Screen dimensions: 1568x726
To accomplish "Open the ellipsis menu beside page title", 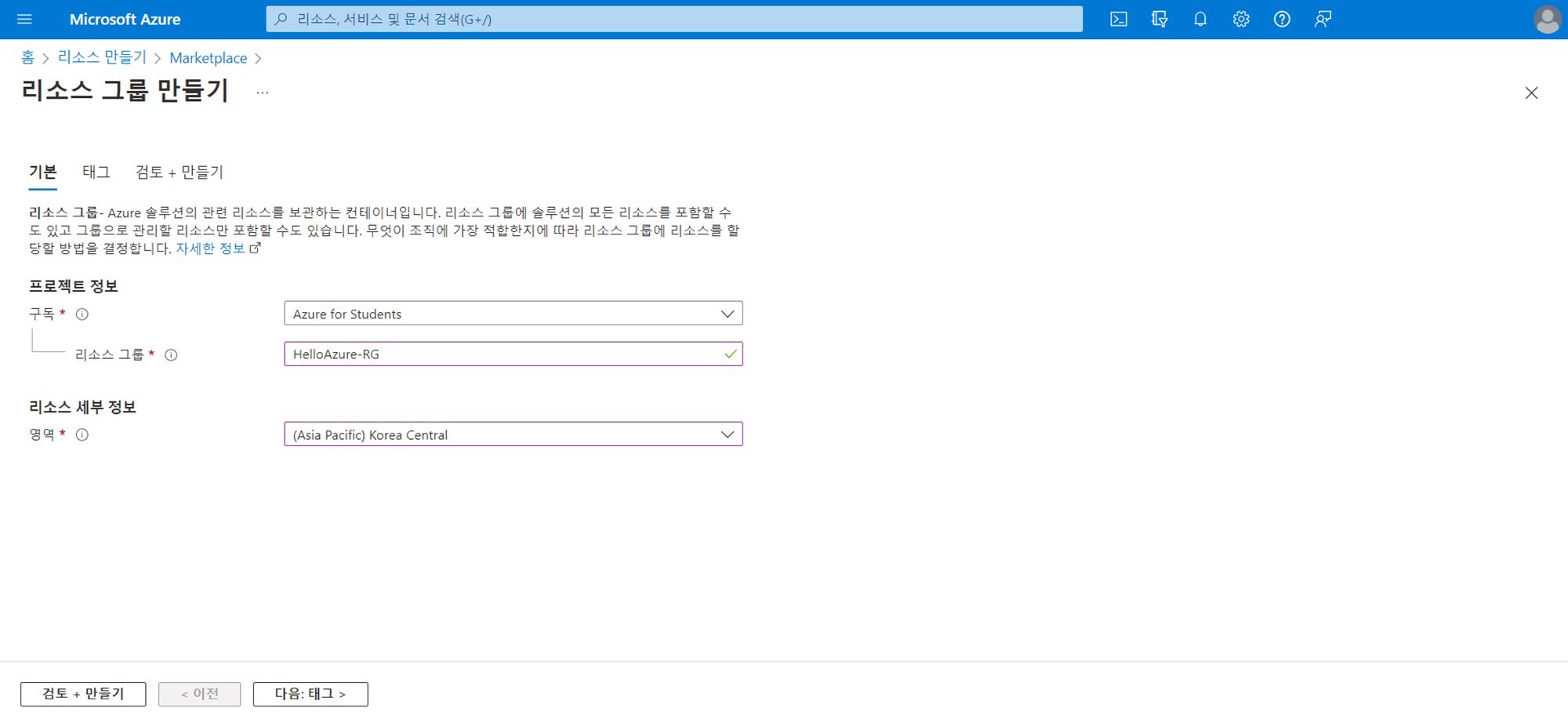I will point(263,93).
